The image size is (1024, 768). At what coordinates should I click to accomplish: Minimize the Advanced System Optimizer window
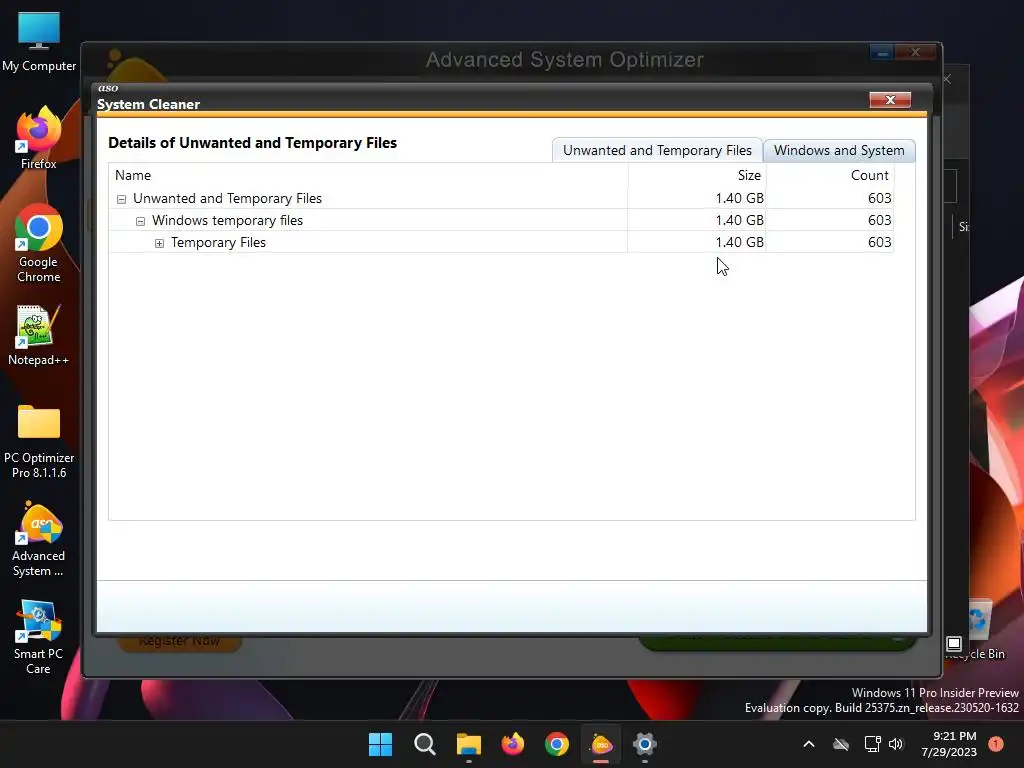pyautogui.click(x=882, y=52)
